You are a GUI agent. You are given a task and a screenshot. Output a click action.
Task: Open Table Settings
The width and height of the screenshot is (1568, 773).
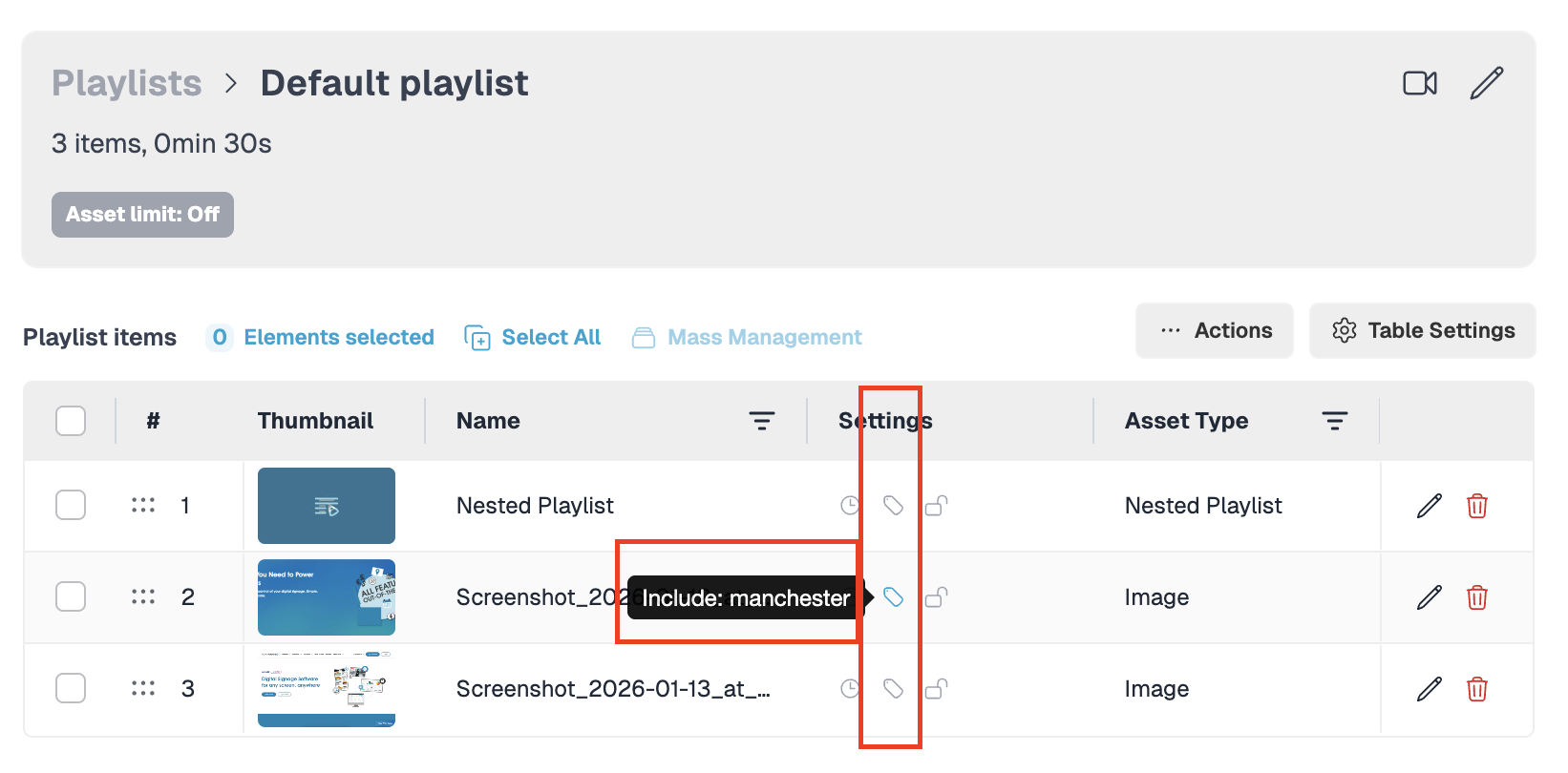[x=1423, y=331]
